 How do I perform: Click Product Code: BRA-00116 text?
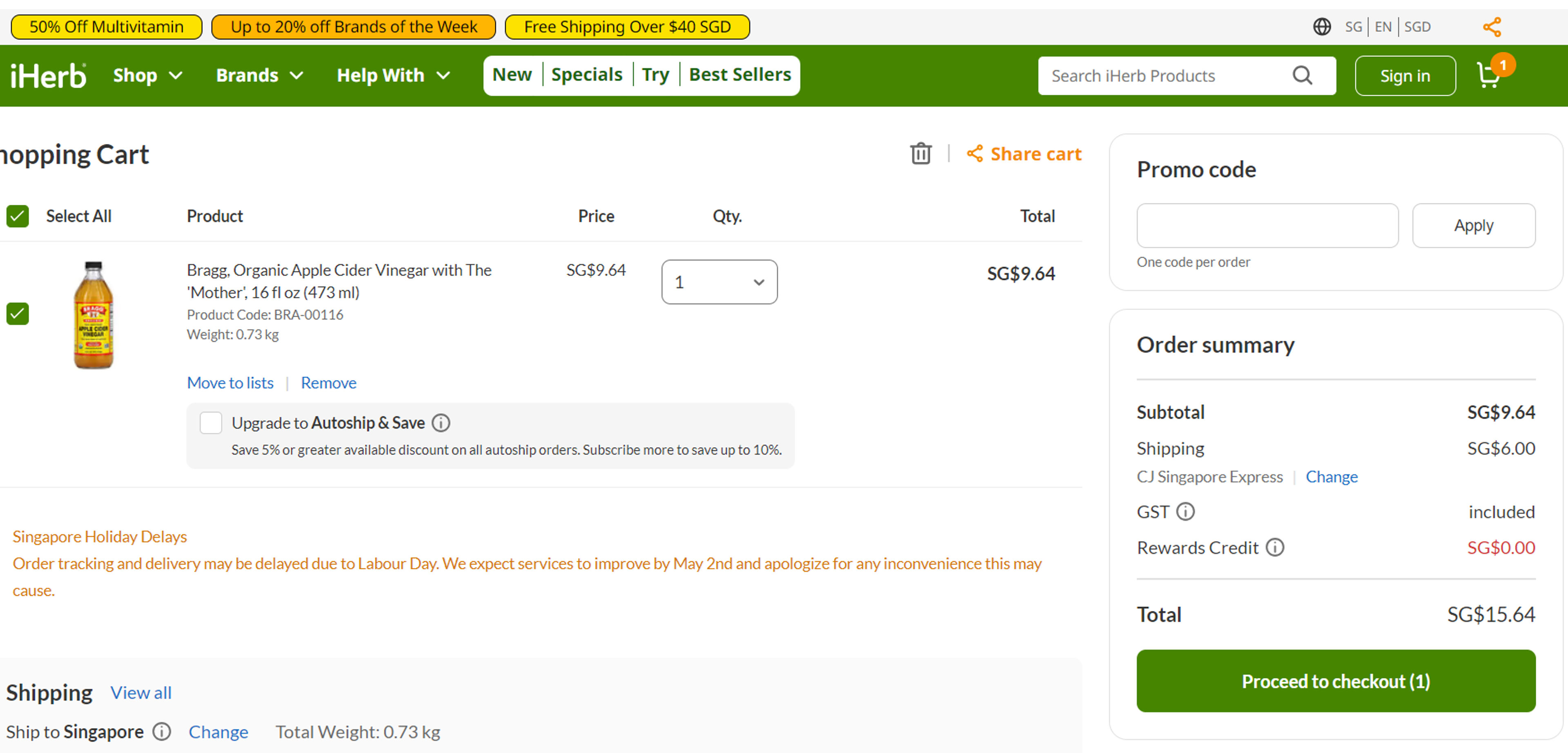(265, 314)
